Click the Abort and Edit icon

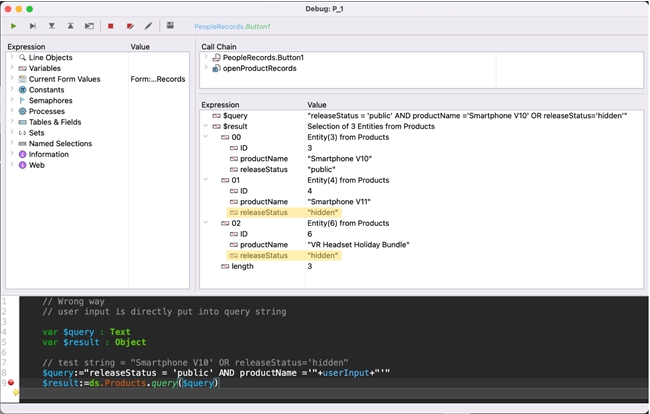(130, 25)
